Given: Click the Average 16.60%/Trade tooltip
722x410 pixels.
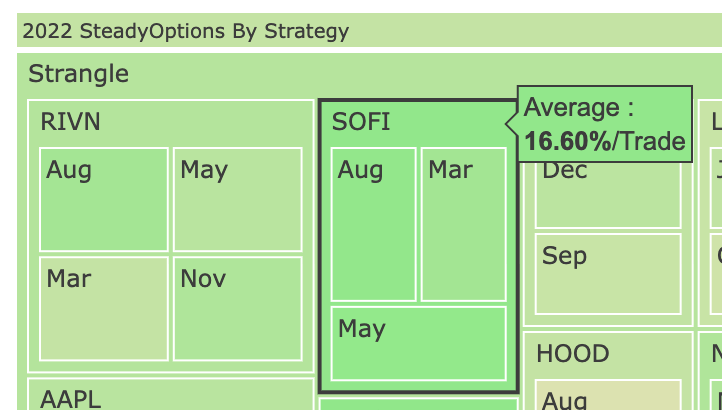Looking at the screenshot, I should pos(605,124).
